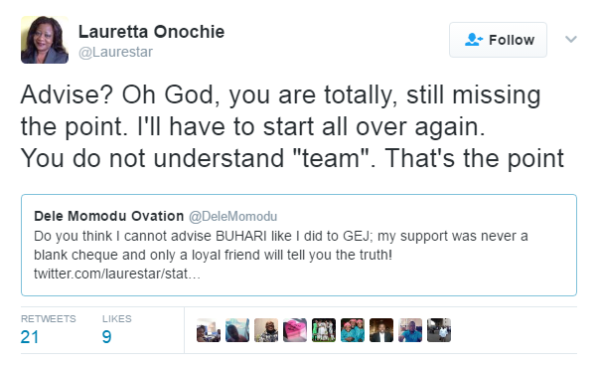Open the football team liker avatar
The image size is (600, 366).
324,330
